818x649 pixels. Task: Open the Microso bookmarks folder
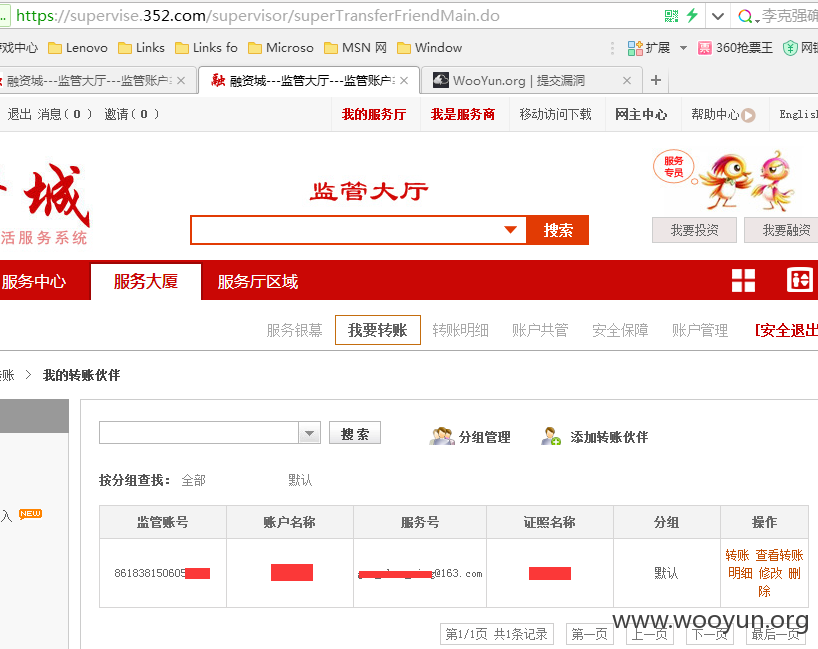(281, 48)
